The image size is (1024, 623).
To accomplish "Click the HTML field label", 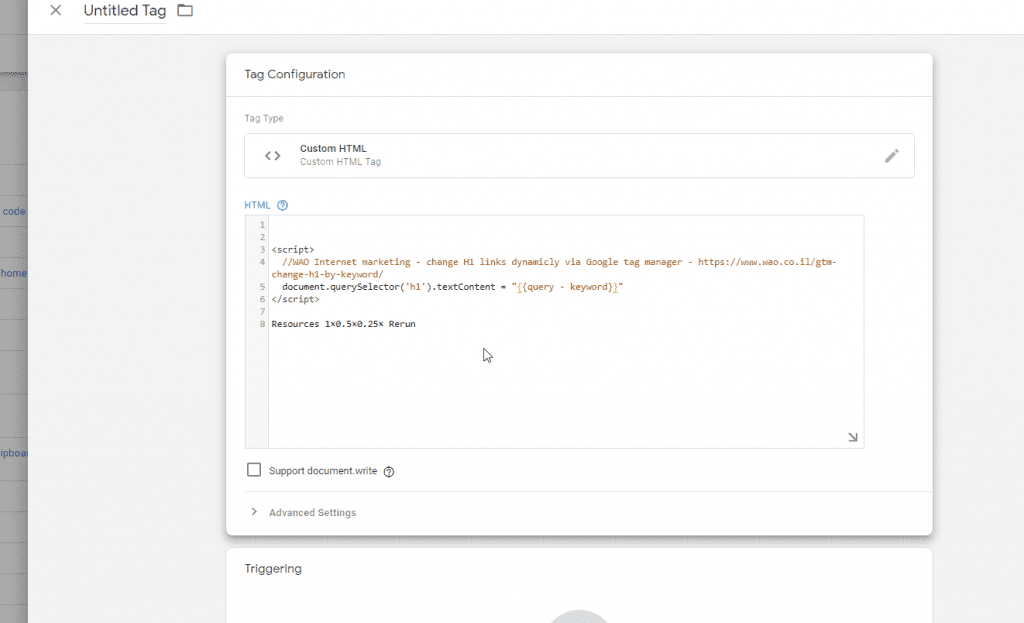I will coord(257,205).
